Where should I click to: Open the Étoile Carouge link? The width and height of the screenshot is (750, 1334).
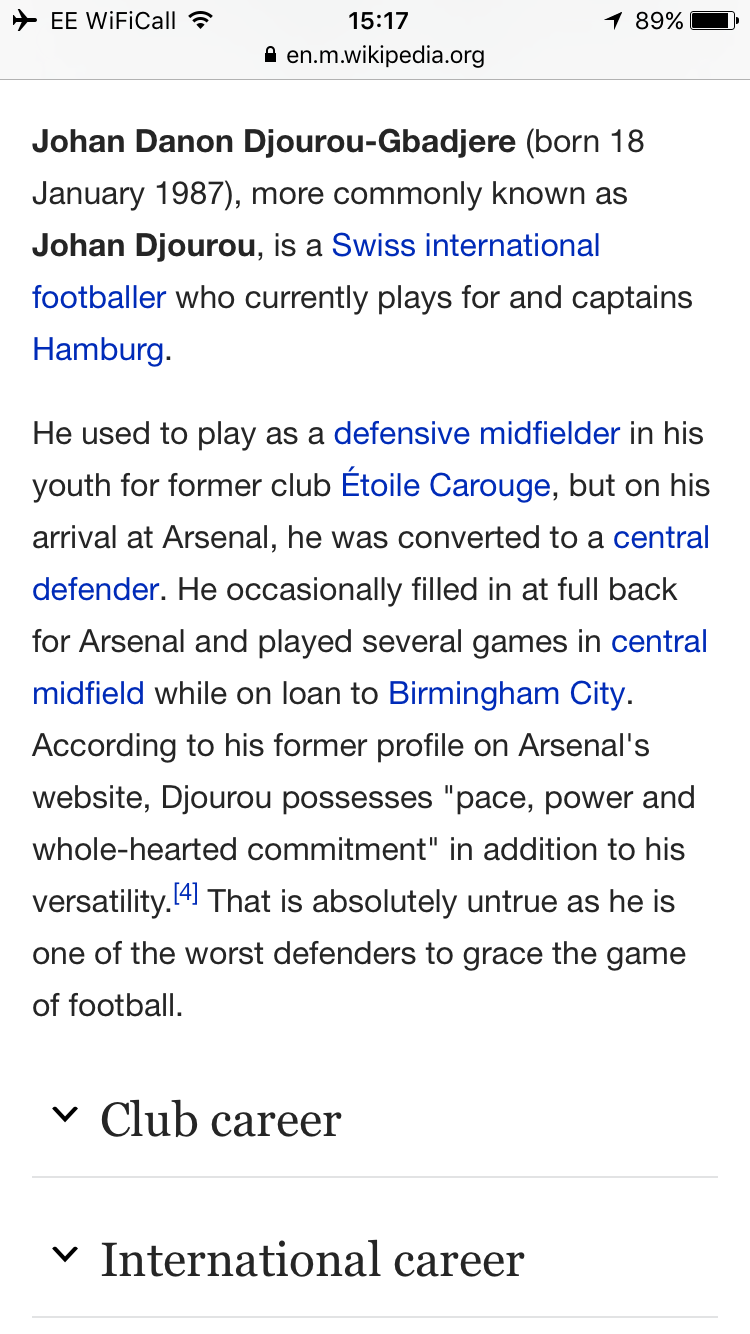[446, 485]
